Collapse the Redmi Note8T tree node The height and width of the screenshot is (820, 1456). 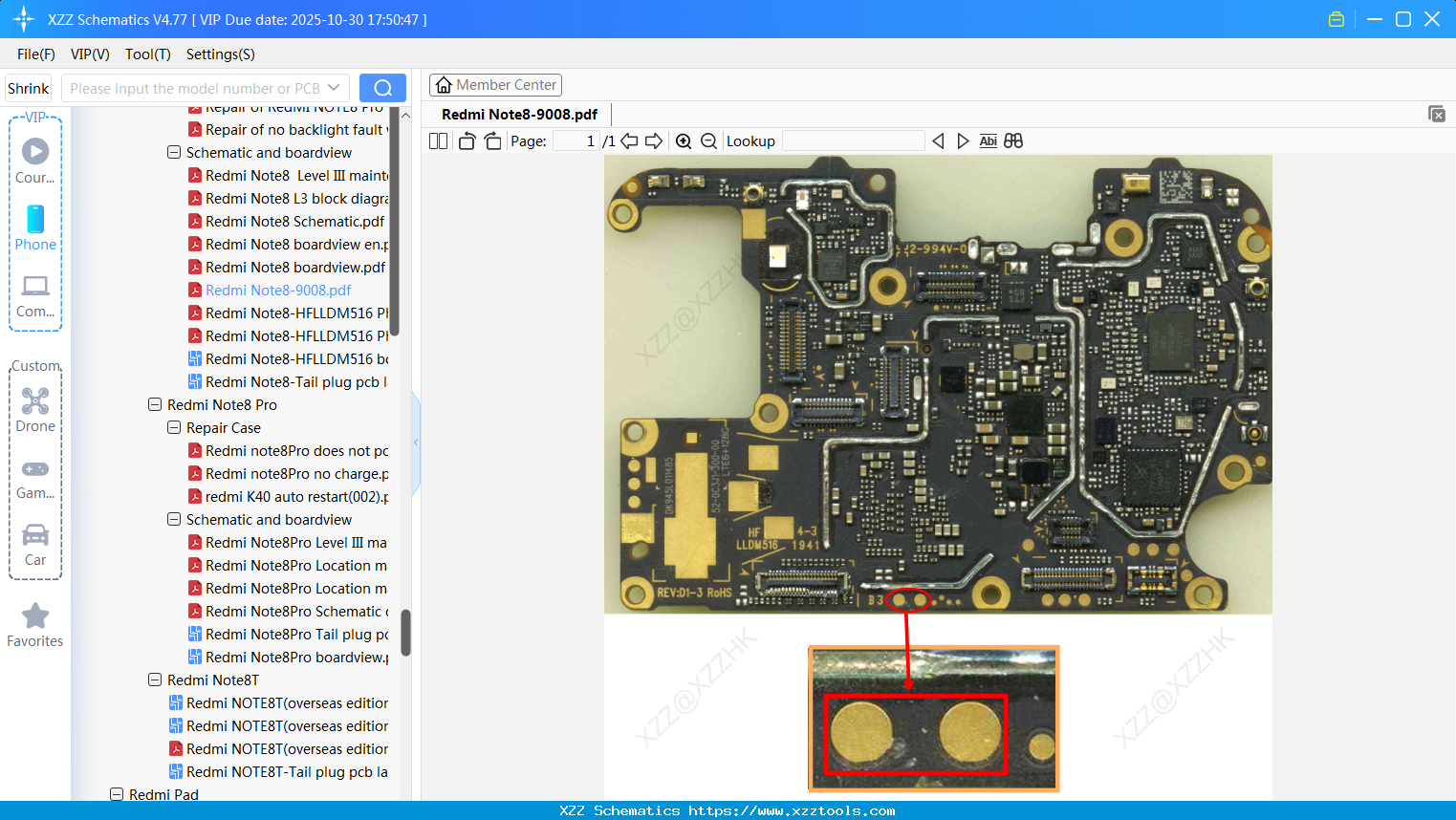coord(155,680)
